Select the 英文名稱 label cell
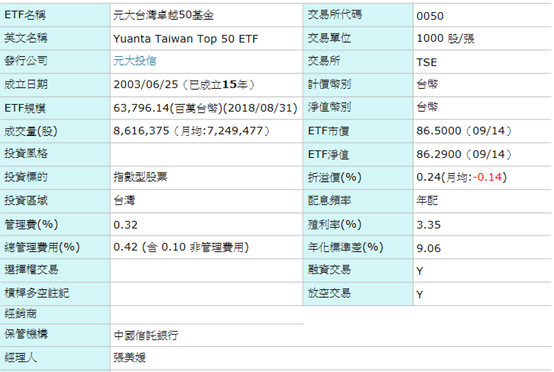 pos(55,38)
